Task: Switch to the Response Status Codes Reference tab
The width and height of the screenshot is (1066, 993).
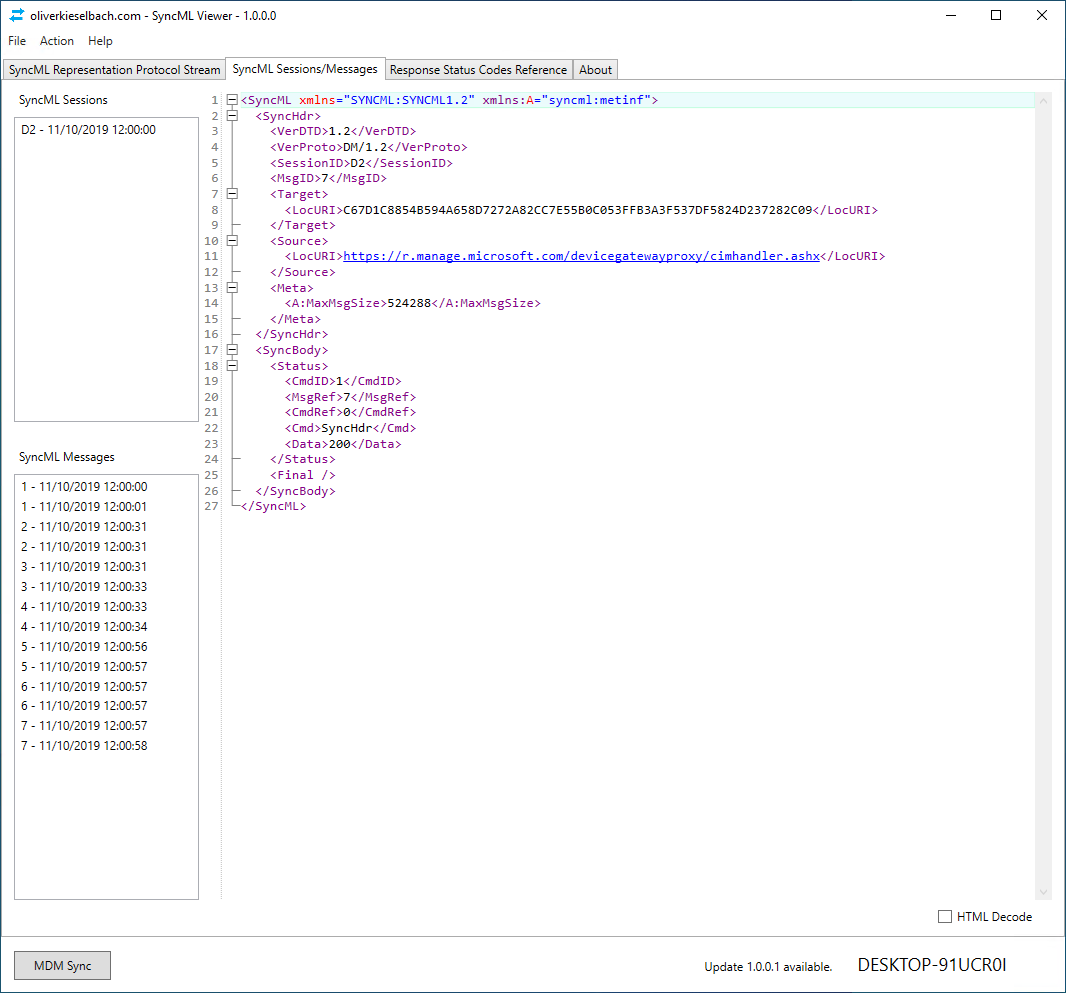Action: (x=478, y=69)
